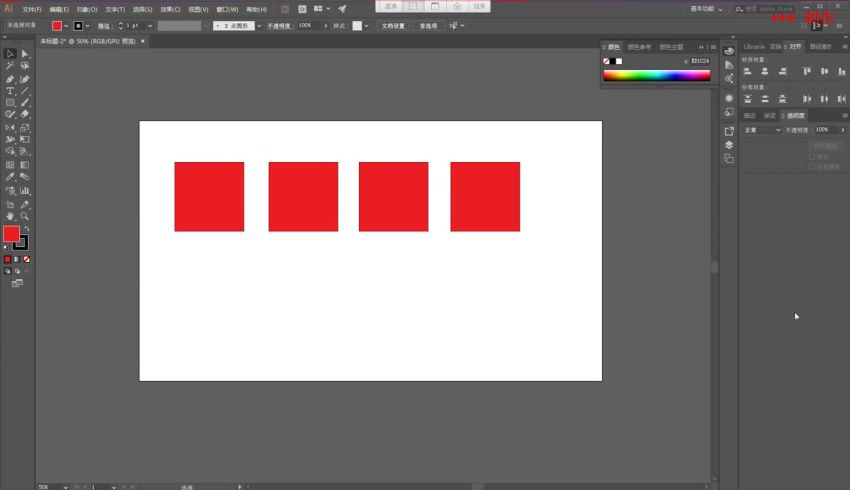Click the color spectrum bar
The height and width of the screenshot is (490, 850).
[656, 76]
